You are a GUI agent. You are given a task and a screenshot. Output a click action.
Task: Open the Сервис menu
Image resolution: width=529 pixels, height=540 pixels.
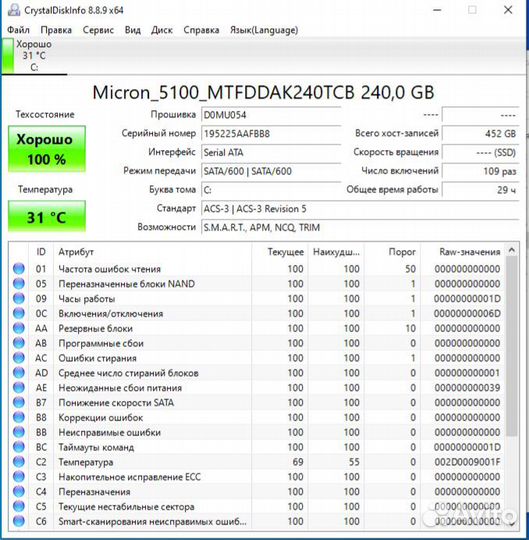(x=98, y=30)
